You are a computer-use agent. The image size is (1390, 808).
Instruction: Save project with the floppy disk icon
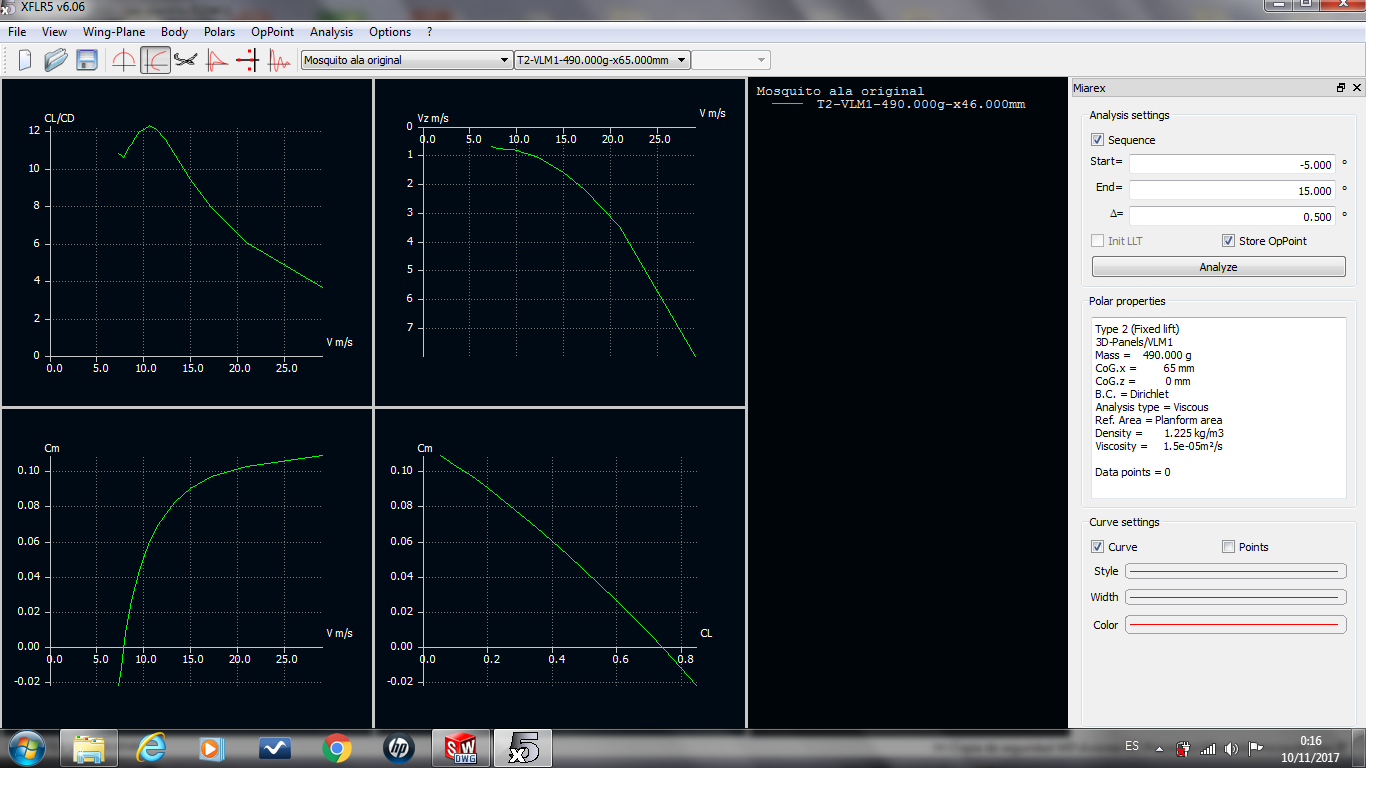pos(87,60)
